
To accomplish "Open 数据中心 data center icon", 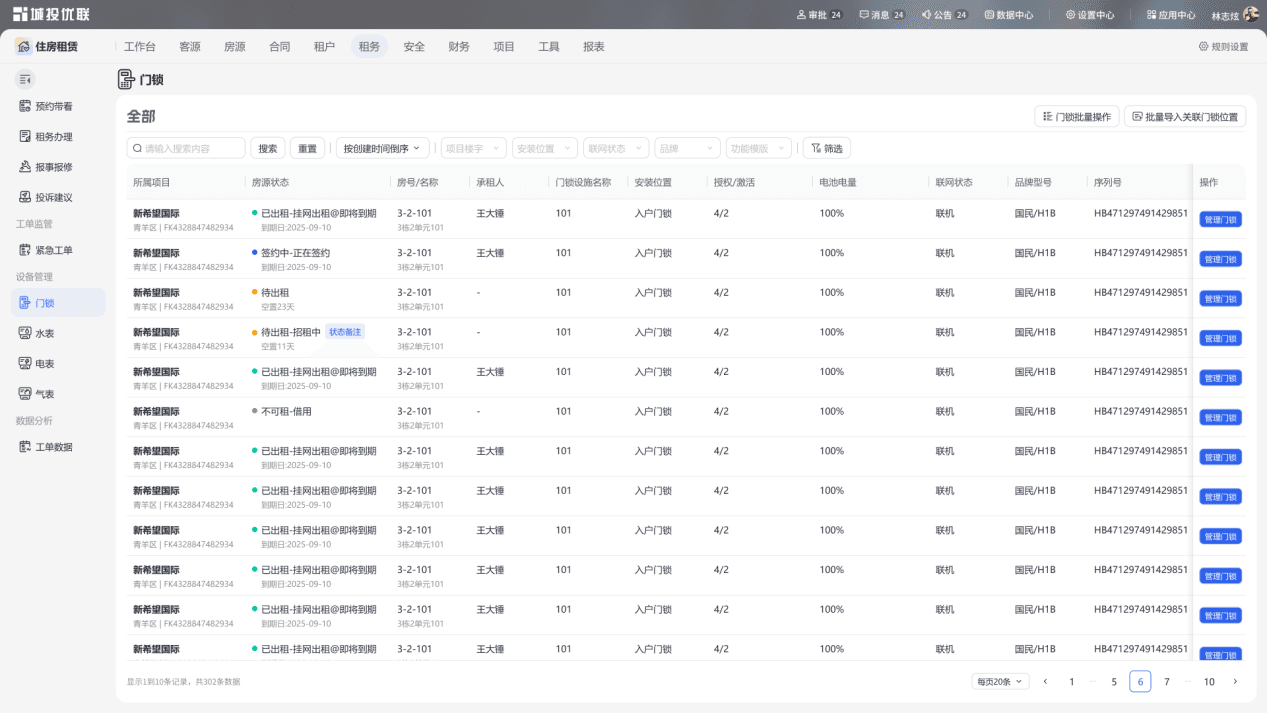I will pyautogui.click(x=989, y=15).
